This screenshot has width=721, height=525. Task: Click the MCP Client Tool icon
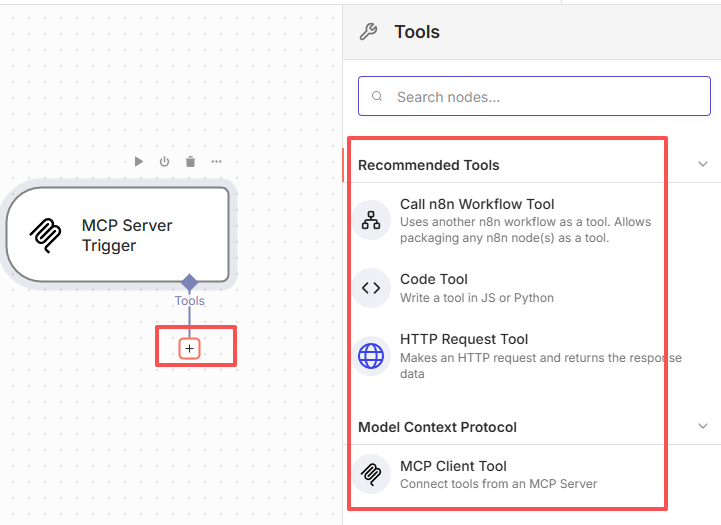pyautogui.click(x=371, y=473)
